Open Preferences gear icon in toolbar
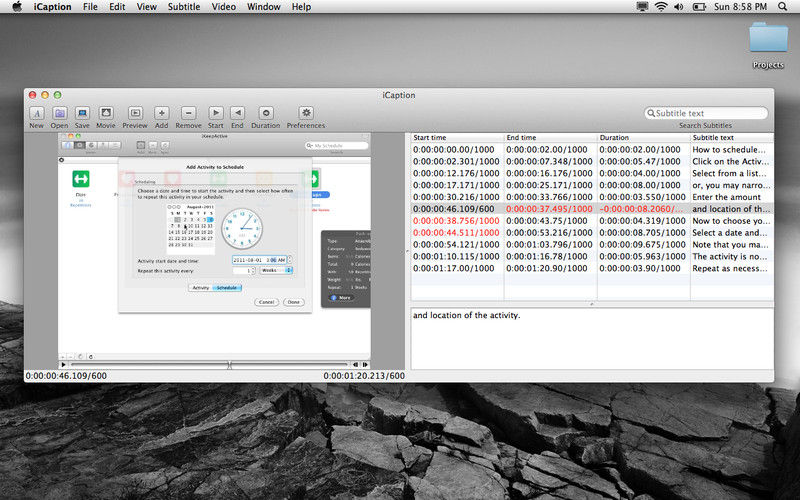Viewport: 800px width, 500px height. coord(306,113)
